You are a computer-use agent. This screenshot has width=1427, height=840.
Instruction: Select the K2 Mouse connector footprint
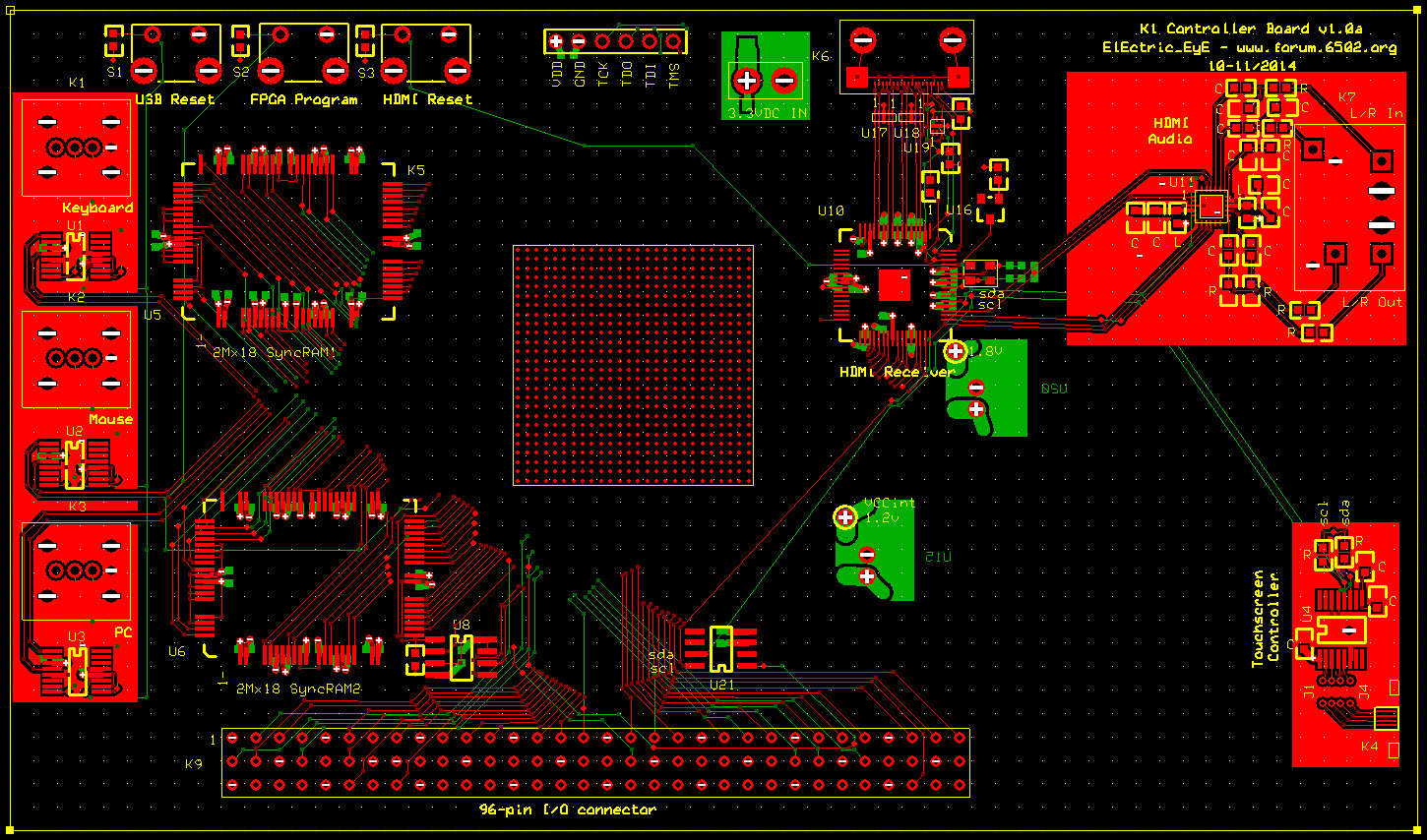[x=76, y=359]
